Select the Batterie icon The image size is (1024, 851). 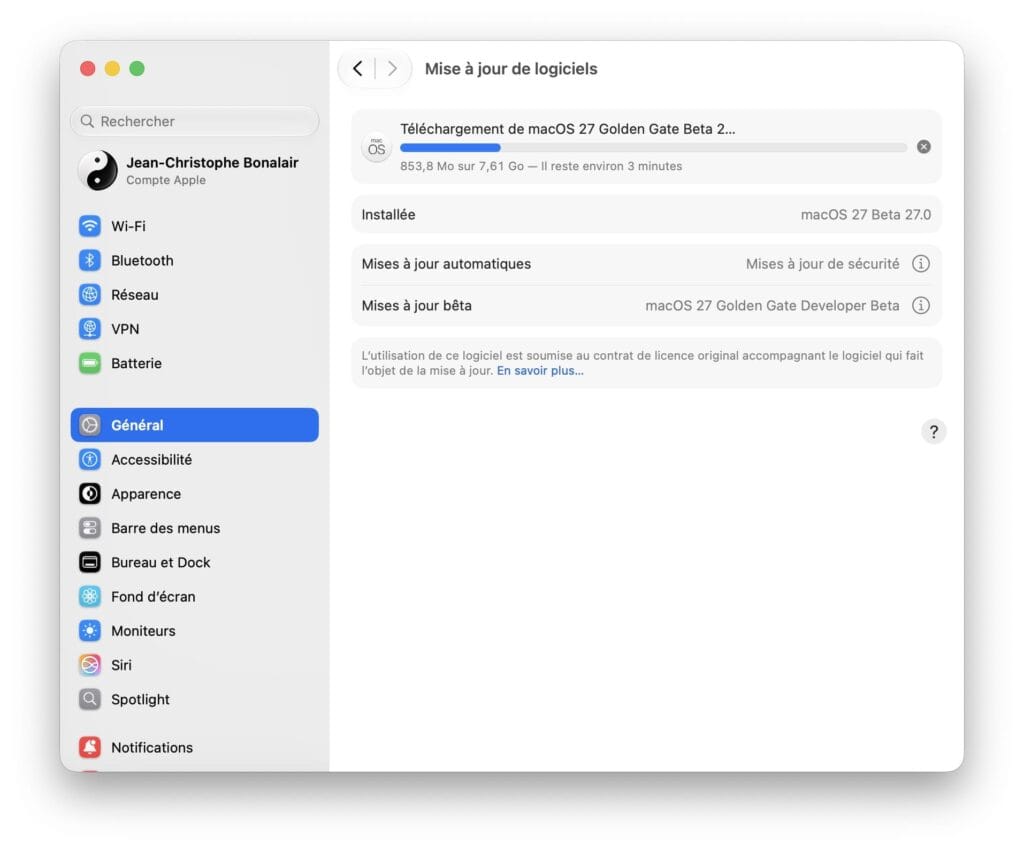[x=89, y=363]
